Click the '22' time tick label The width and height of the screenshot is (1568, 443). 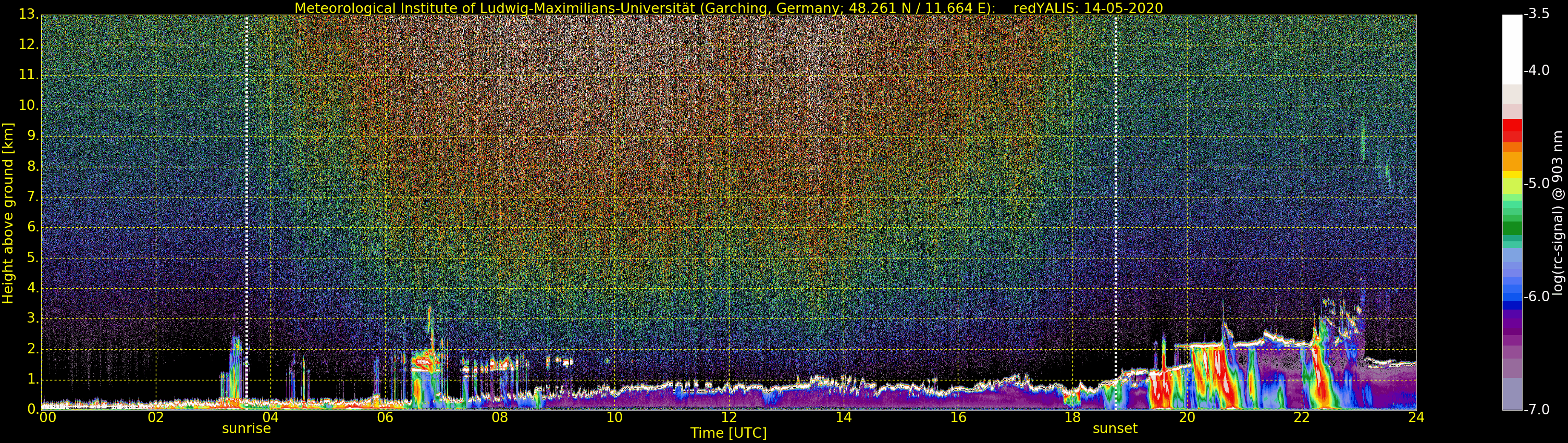click(x=1301, y=417)
